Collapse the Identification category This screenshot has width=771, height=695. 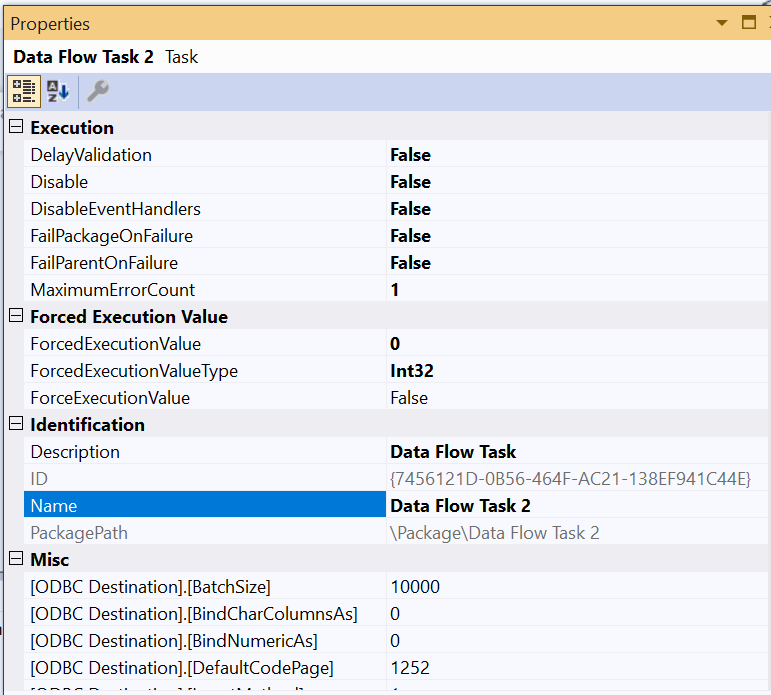[16, 423]
